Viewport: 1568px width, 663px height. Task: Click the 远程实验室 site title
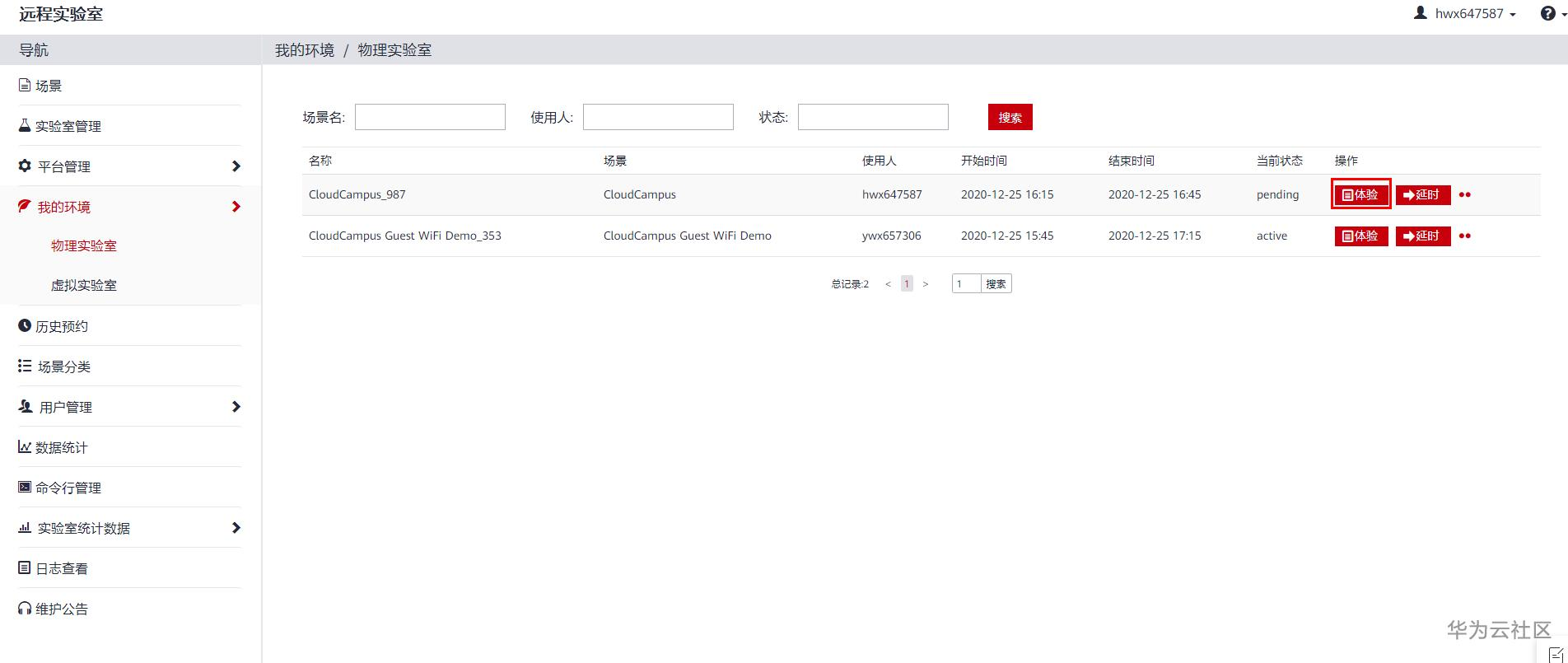[61, 15]
